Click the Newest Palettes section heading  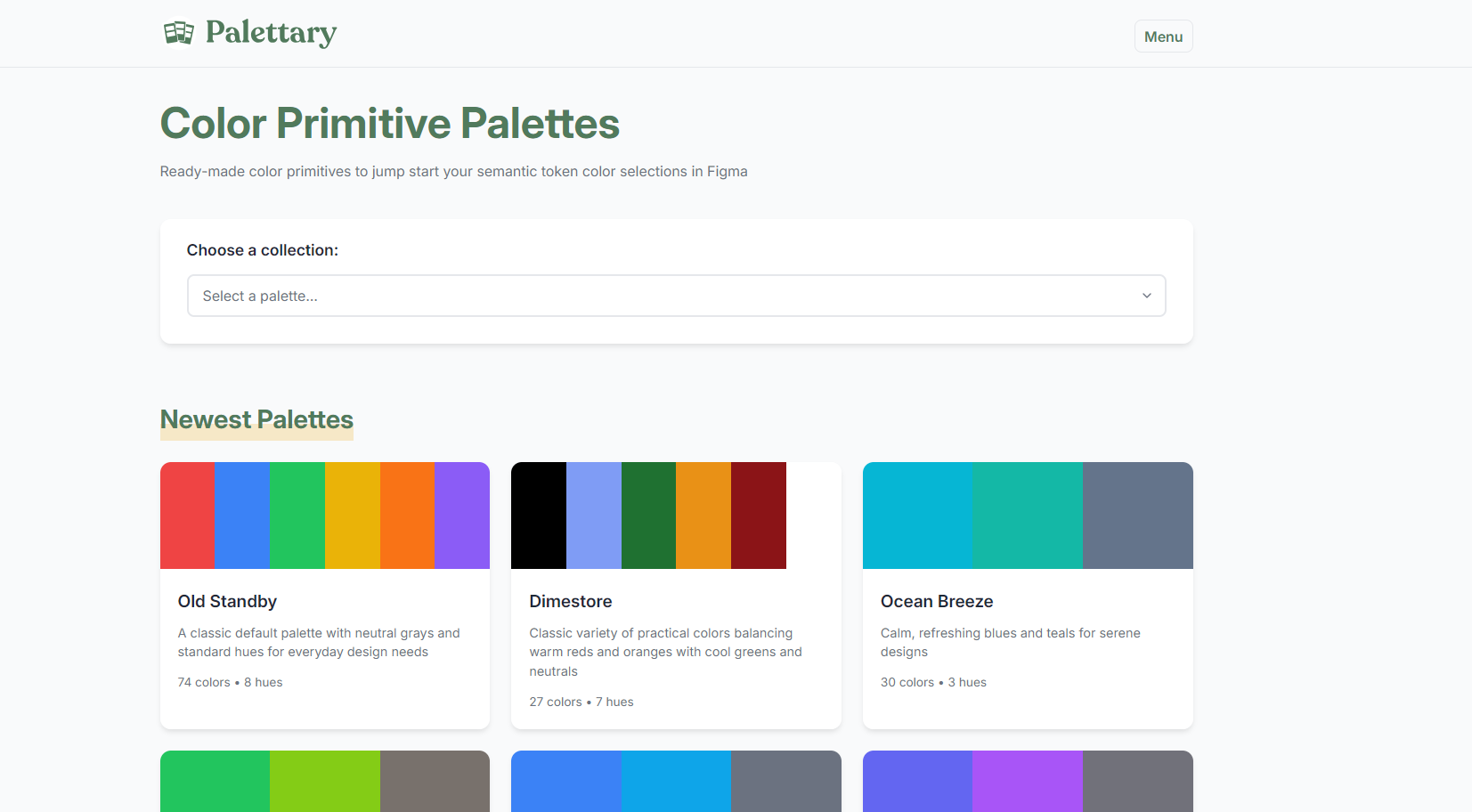tap(256, 418)
